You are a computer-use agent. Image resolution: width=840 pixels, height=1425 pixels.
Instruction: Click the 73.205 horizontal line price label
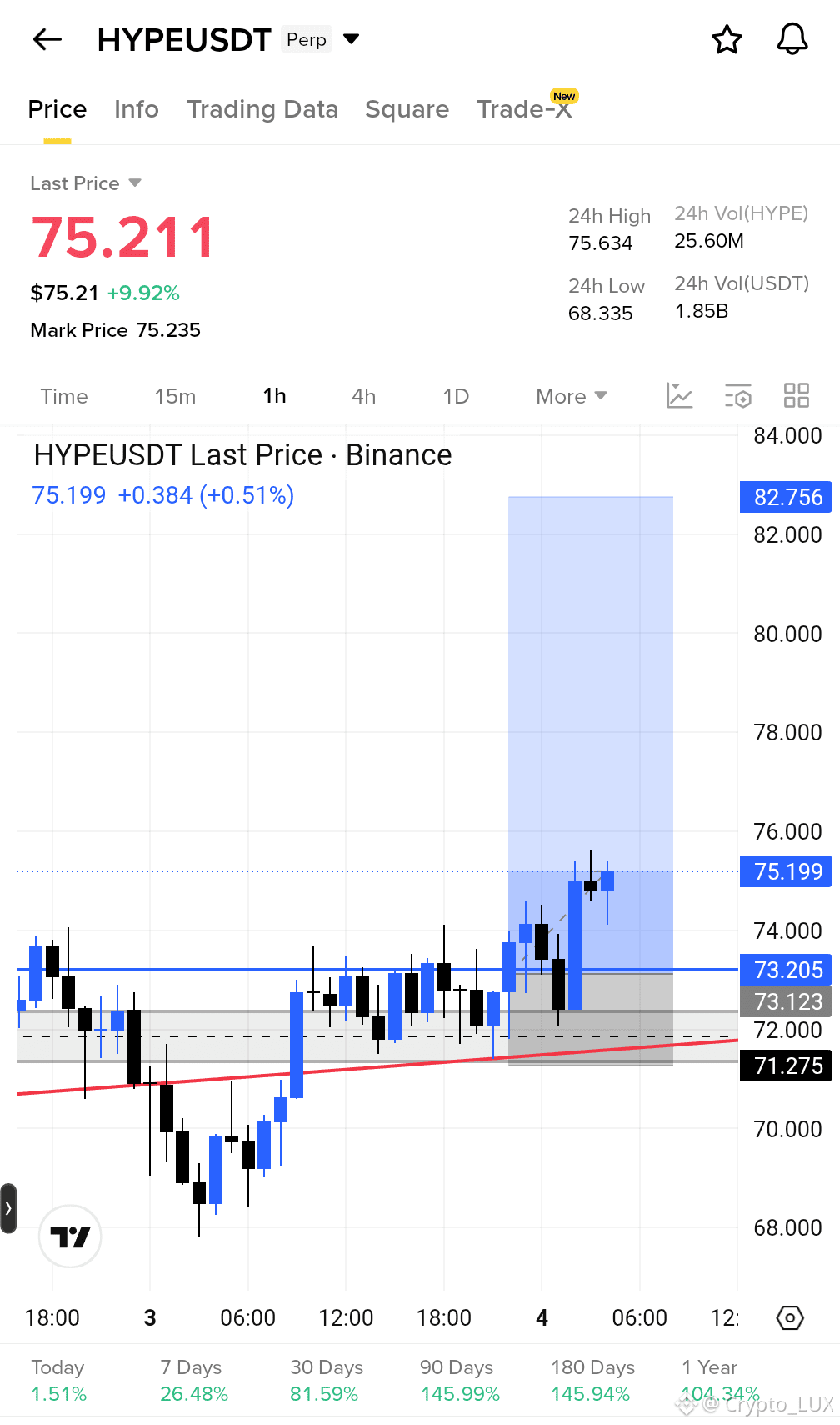coord(786,970)
